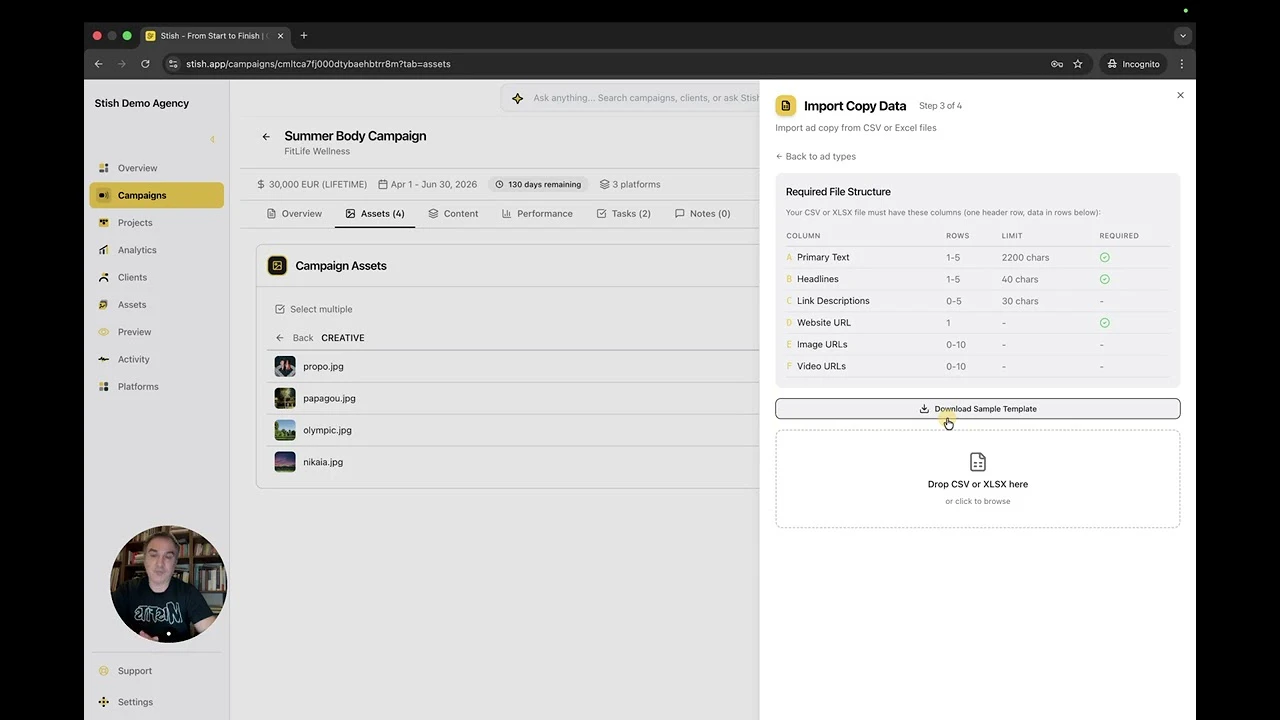Collapse the sidebar using the chevron
Viewport: 1280px width, 720px height.
pyautogui.click(x=212, y=139)
